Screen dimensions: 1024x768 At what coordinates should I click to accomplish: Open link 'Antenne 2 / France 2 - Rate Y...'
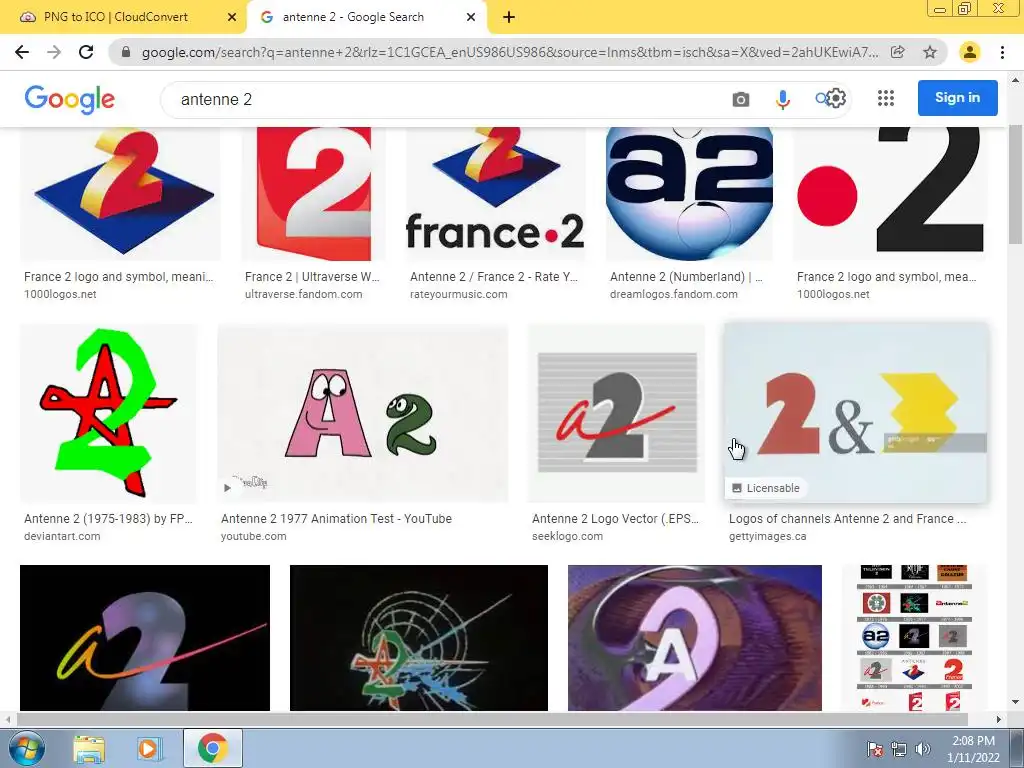click(494, 277)
